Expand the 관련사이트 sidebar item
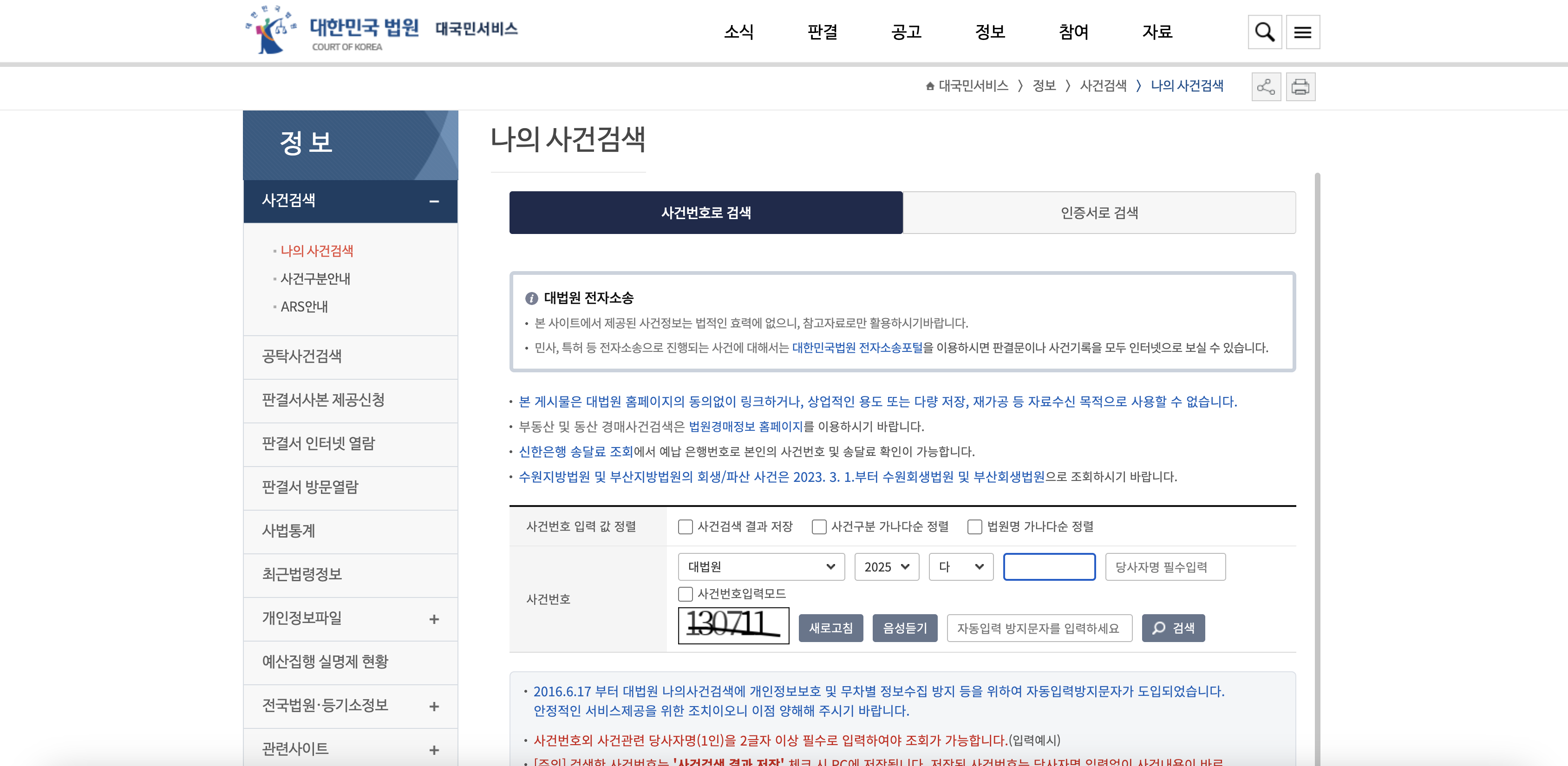 click(x=434, y=750)
